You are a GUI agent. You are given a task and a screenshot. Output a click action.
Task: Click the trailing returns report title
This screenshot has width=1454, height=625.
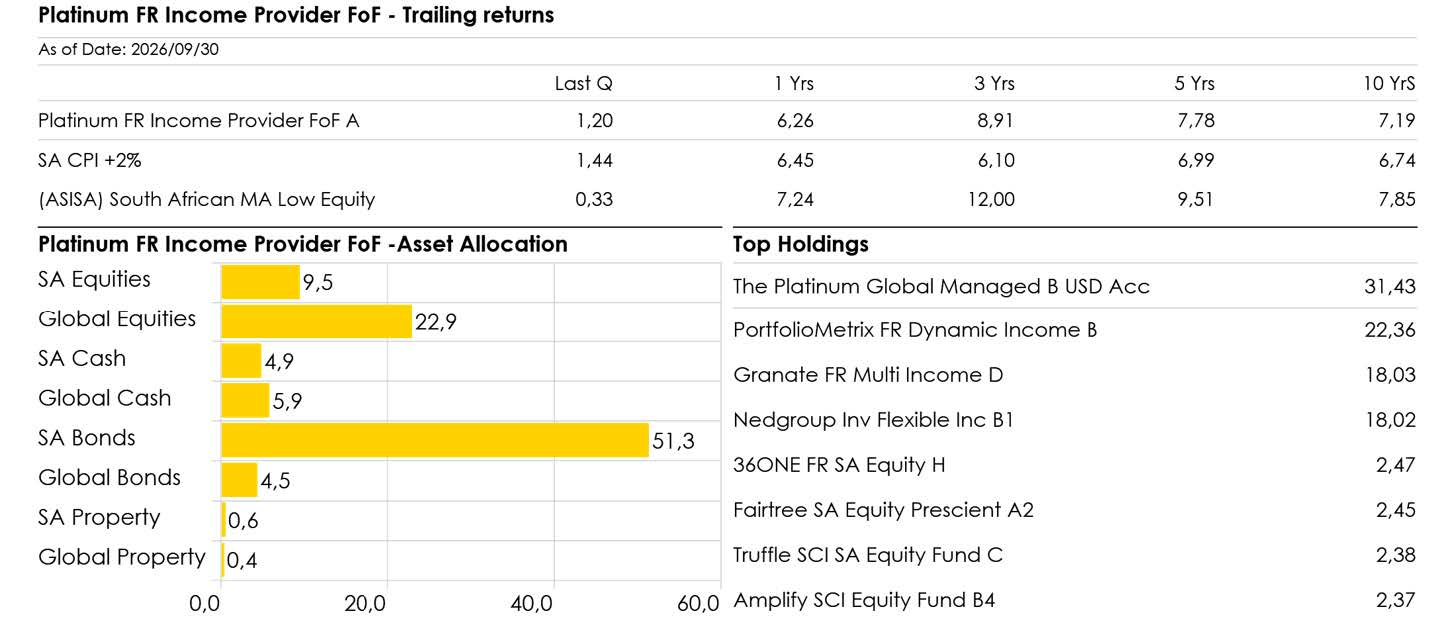coord(296,15)
